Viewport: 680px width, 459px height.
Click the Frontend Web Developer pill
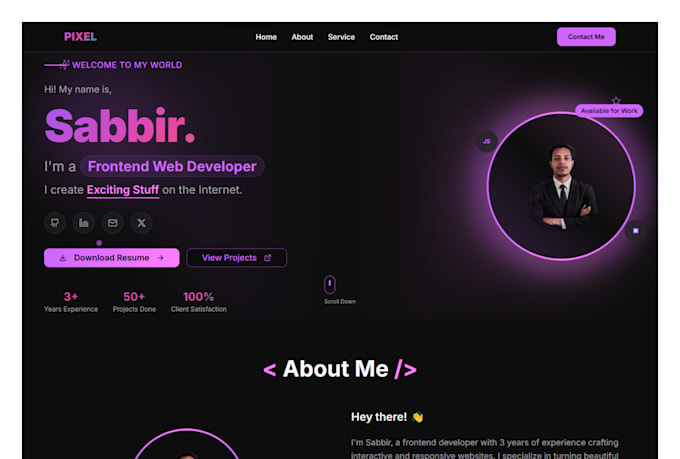172,167
